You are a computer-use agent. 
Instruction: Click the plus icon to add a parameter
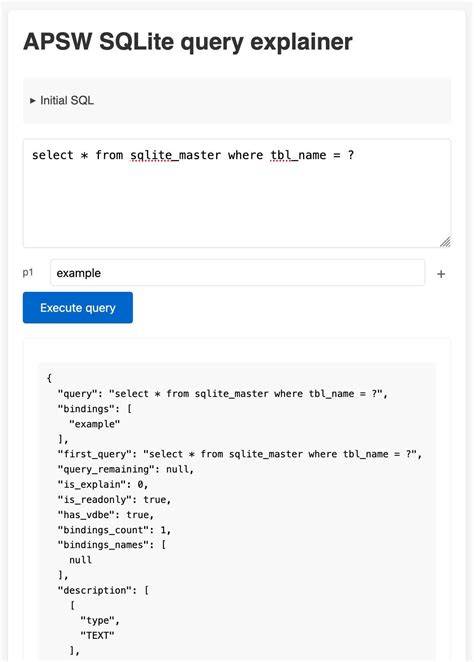[x=441, y=274]
